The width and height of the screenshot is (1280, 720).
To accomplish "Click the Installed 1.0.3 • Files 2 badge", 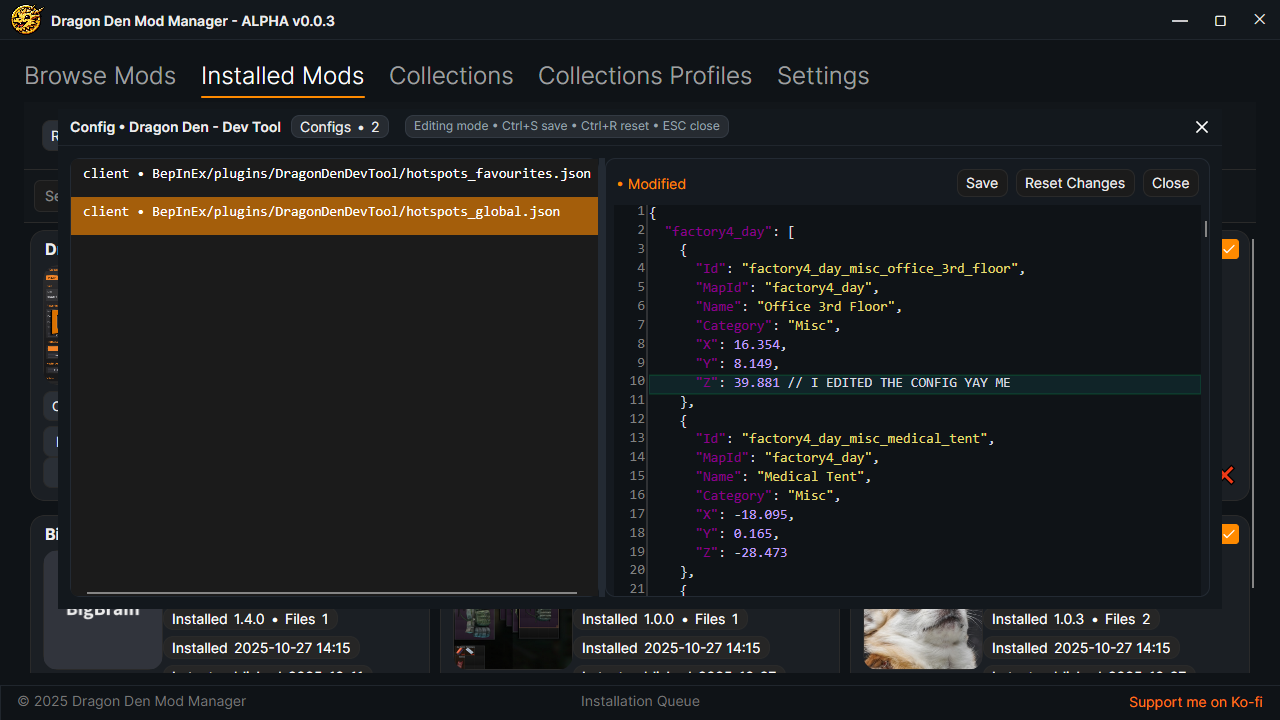I will [1071, 619].
